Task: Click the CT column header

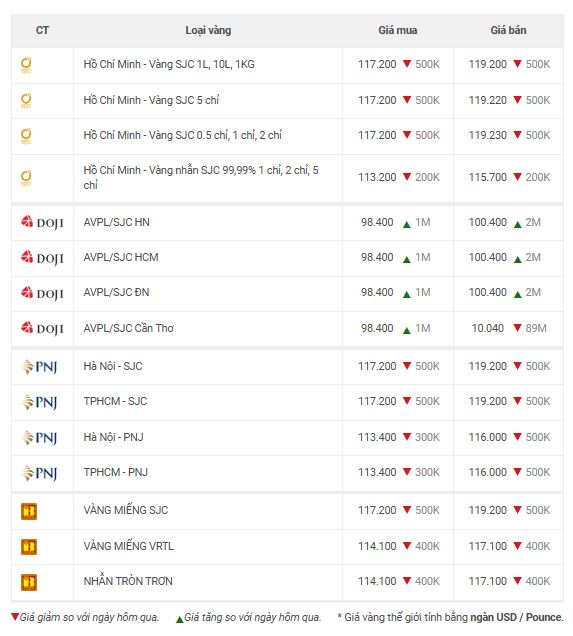Action: [42, 30]
